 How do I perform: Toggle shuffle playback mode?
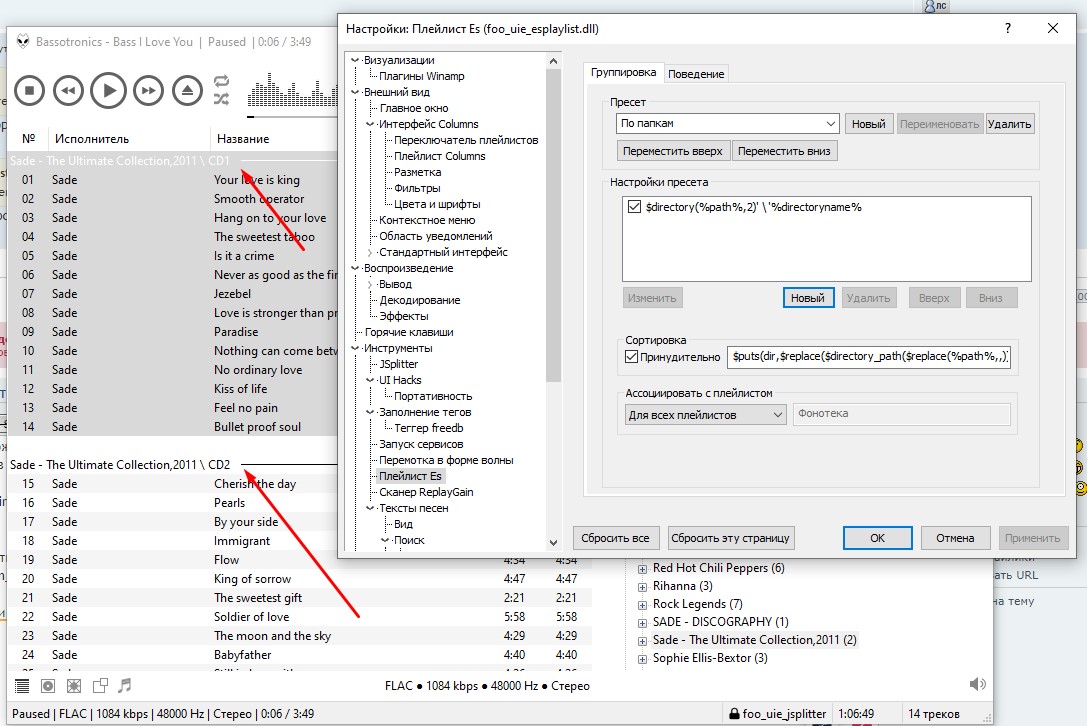coord(221,99)
